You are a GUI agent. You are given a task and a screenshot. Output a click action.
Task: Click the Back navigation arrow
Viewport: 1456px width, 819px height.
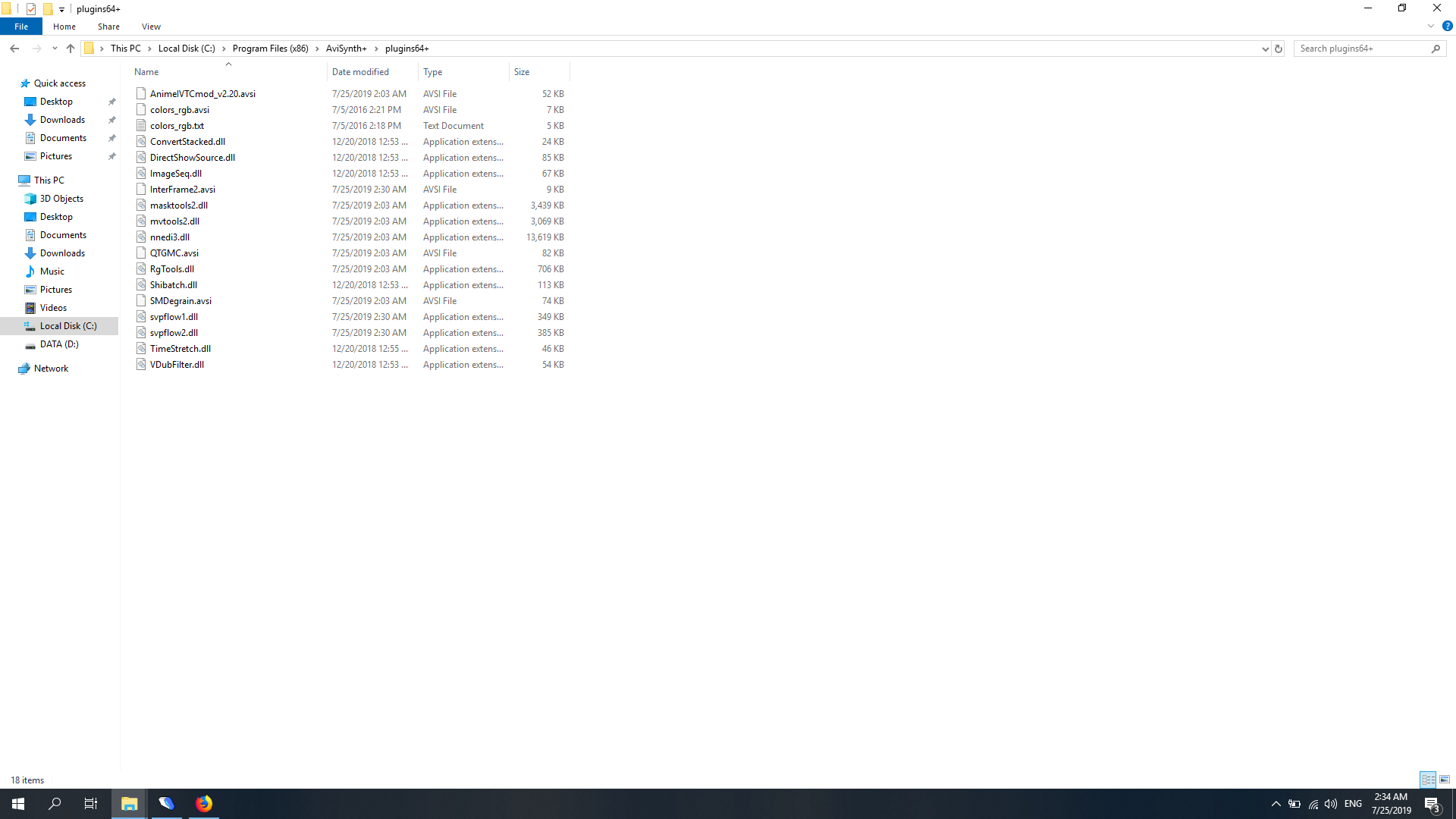coord(14,49)
